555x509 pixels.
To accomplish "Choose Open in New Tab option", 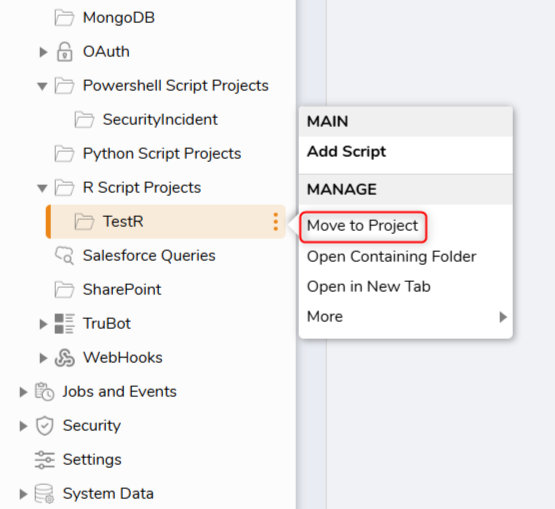I will pyautogui.click(x=368, y=286).
